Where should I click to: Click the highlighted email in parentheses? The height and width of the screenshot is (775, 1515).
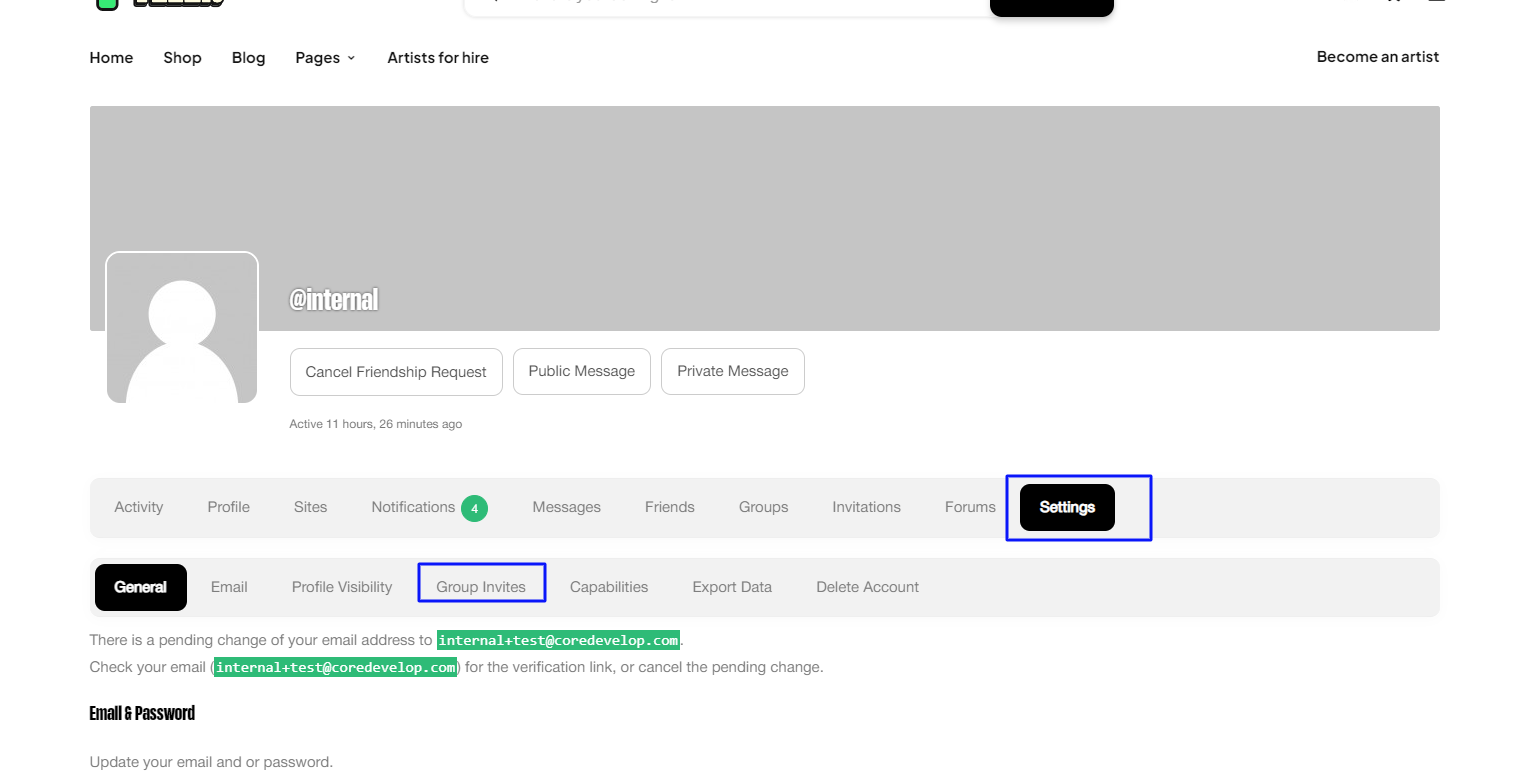(x=336, y=667)
